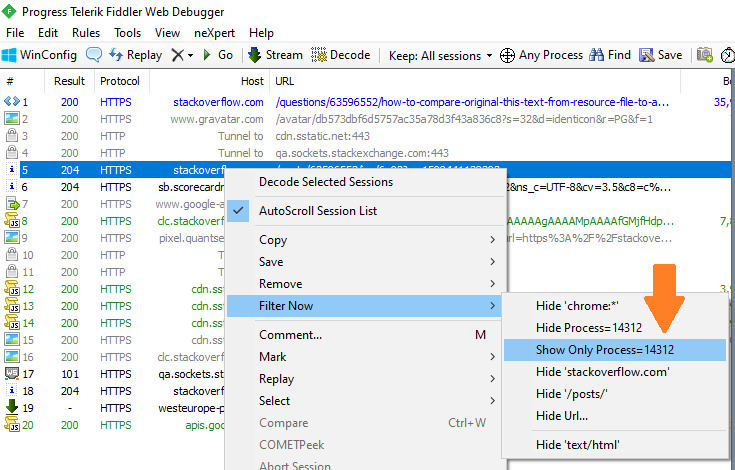This screenshot has height=470, width=735.
Task: Click the comment speech bubble icon
Action: point(94,55)
